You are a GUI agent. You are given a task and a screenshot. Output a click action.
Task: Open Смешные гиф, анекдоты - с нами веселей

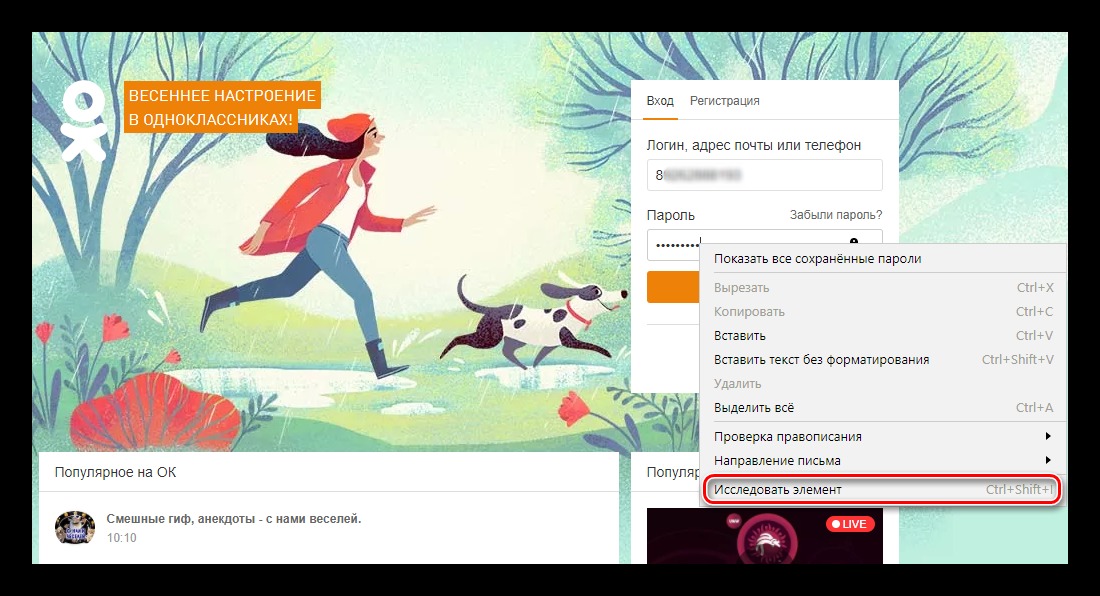tap(234, 519)
